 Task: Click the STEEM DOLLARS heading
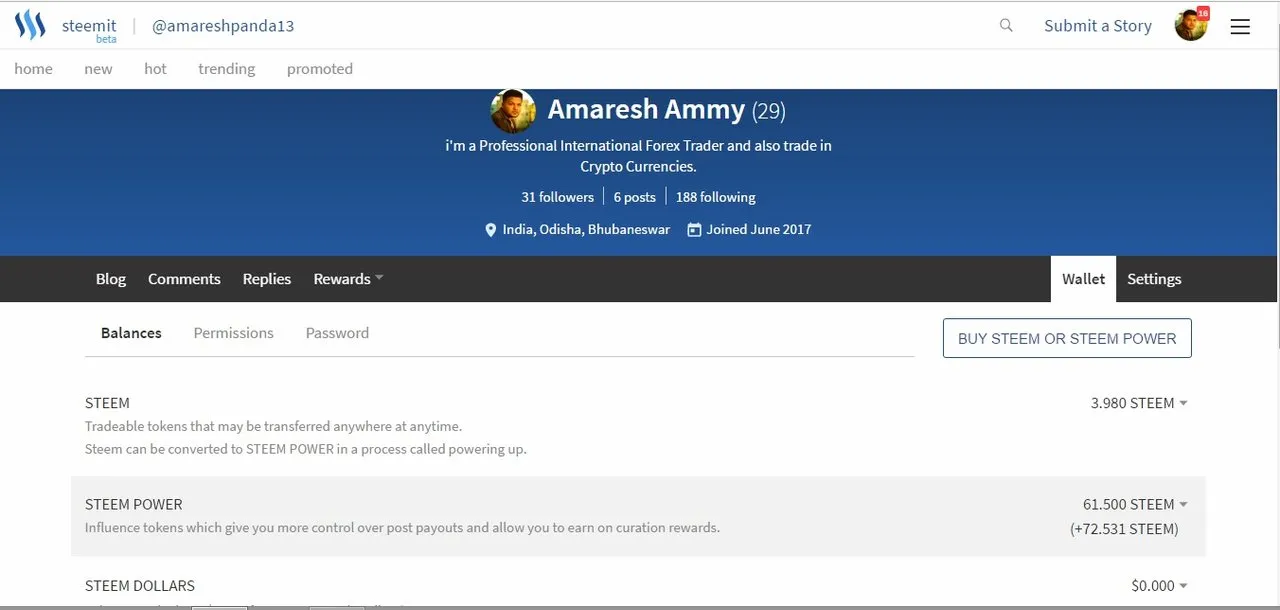pos(140,586)
